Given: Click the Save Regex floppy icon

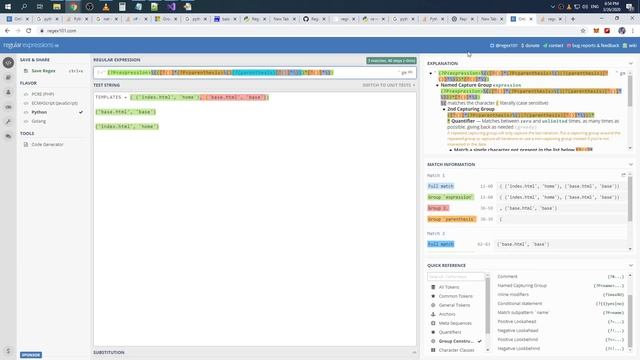Looking at the screenshot, I should [26, 71].
